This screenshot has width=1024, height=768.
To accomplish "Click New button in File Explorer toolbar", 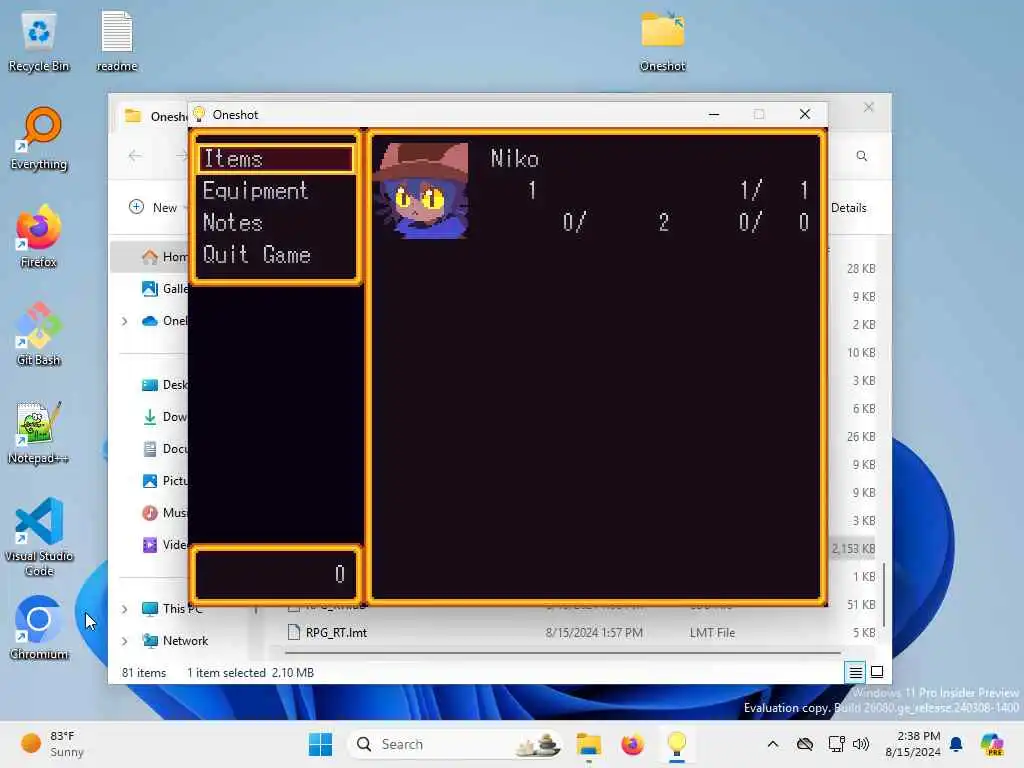I will click(x=154, y=208).
